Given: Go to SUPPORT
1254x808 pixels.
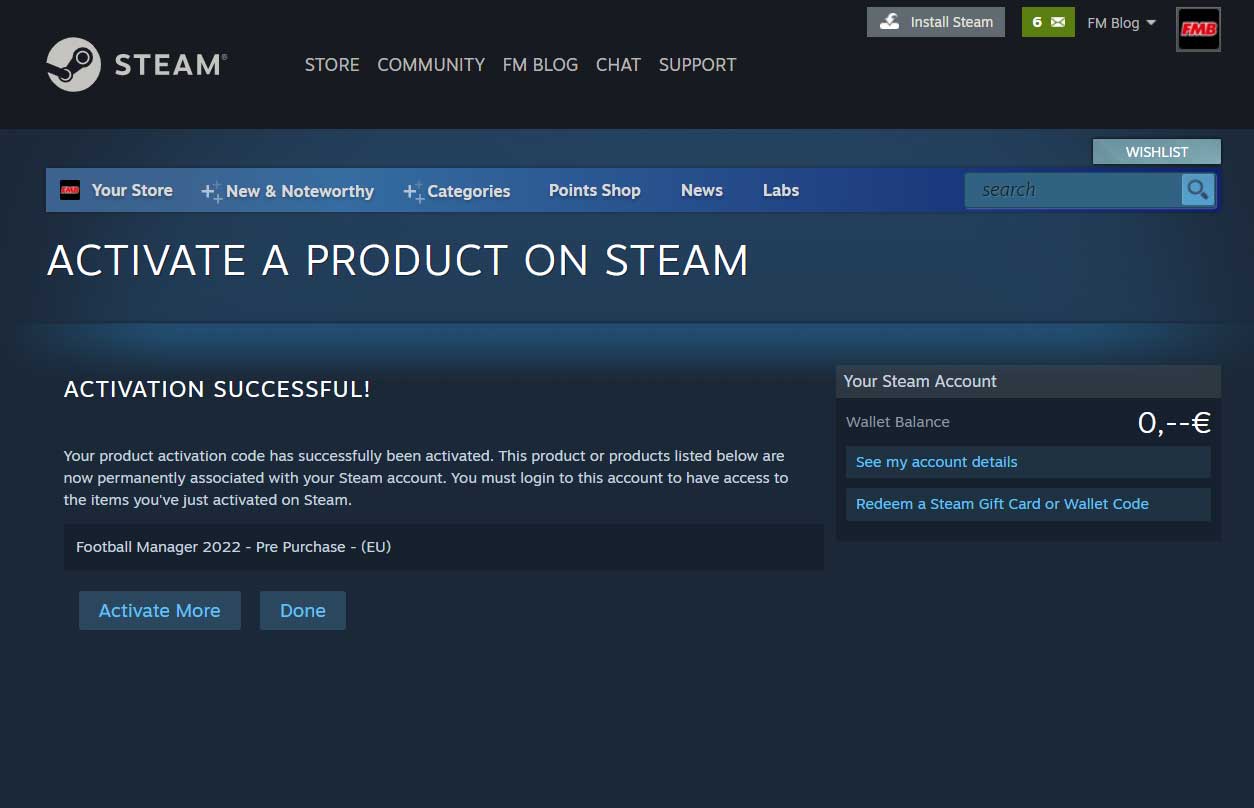Looking at the screenshot, I should (697, 65).
